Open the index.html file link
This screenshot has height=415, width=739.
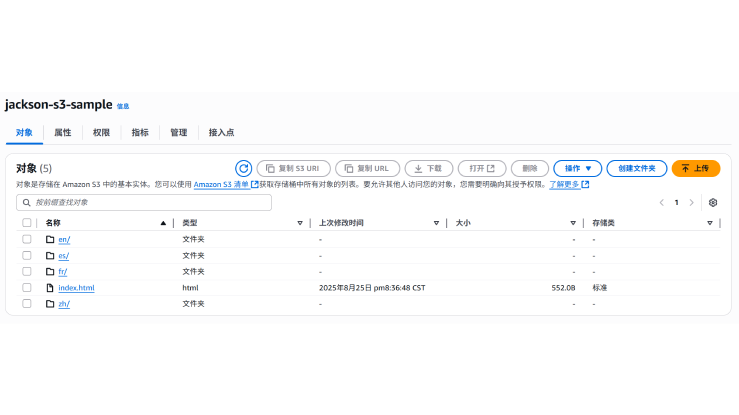point(76,288)
